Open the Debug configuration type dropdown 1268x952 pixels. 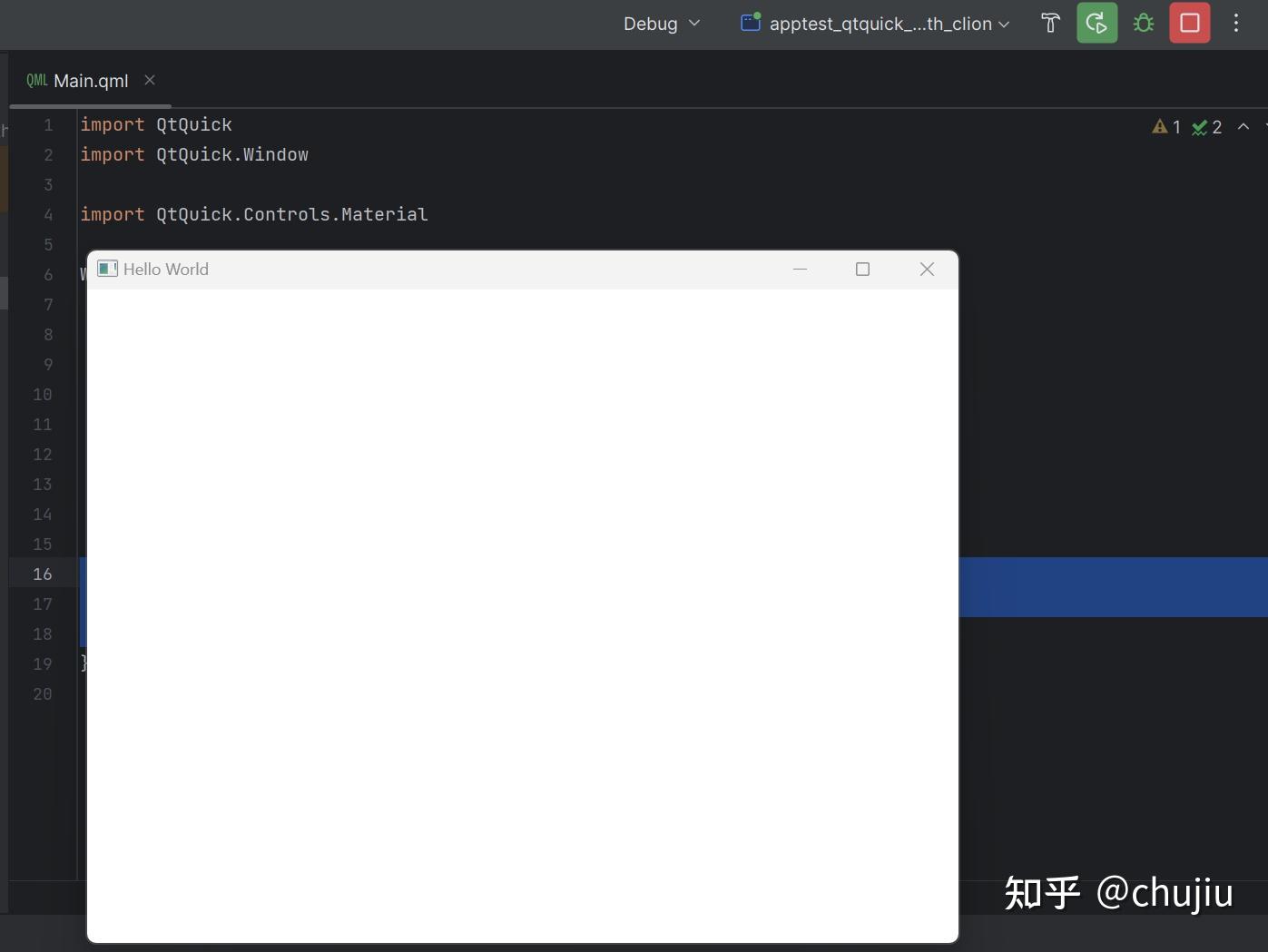coord(661,24)
